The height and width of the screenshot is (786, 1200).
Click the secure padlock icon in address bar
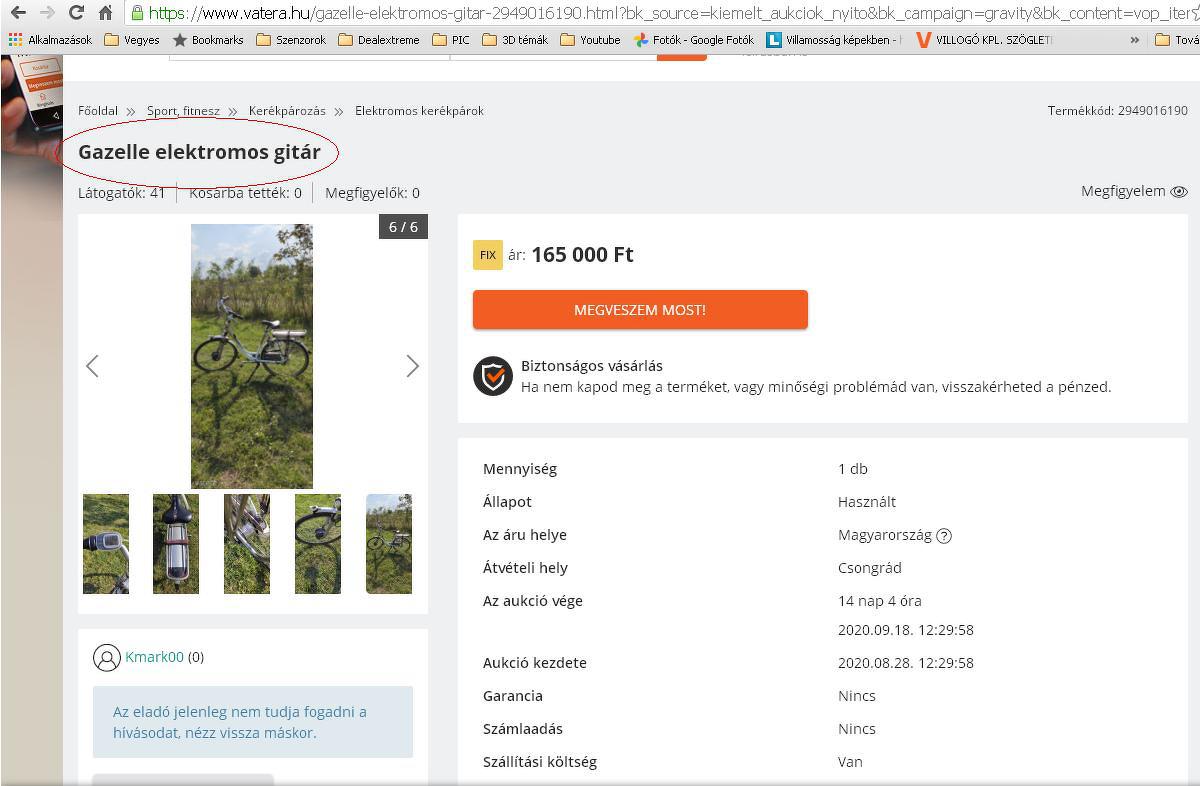pos(138,13)
